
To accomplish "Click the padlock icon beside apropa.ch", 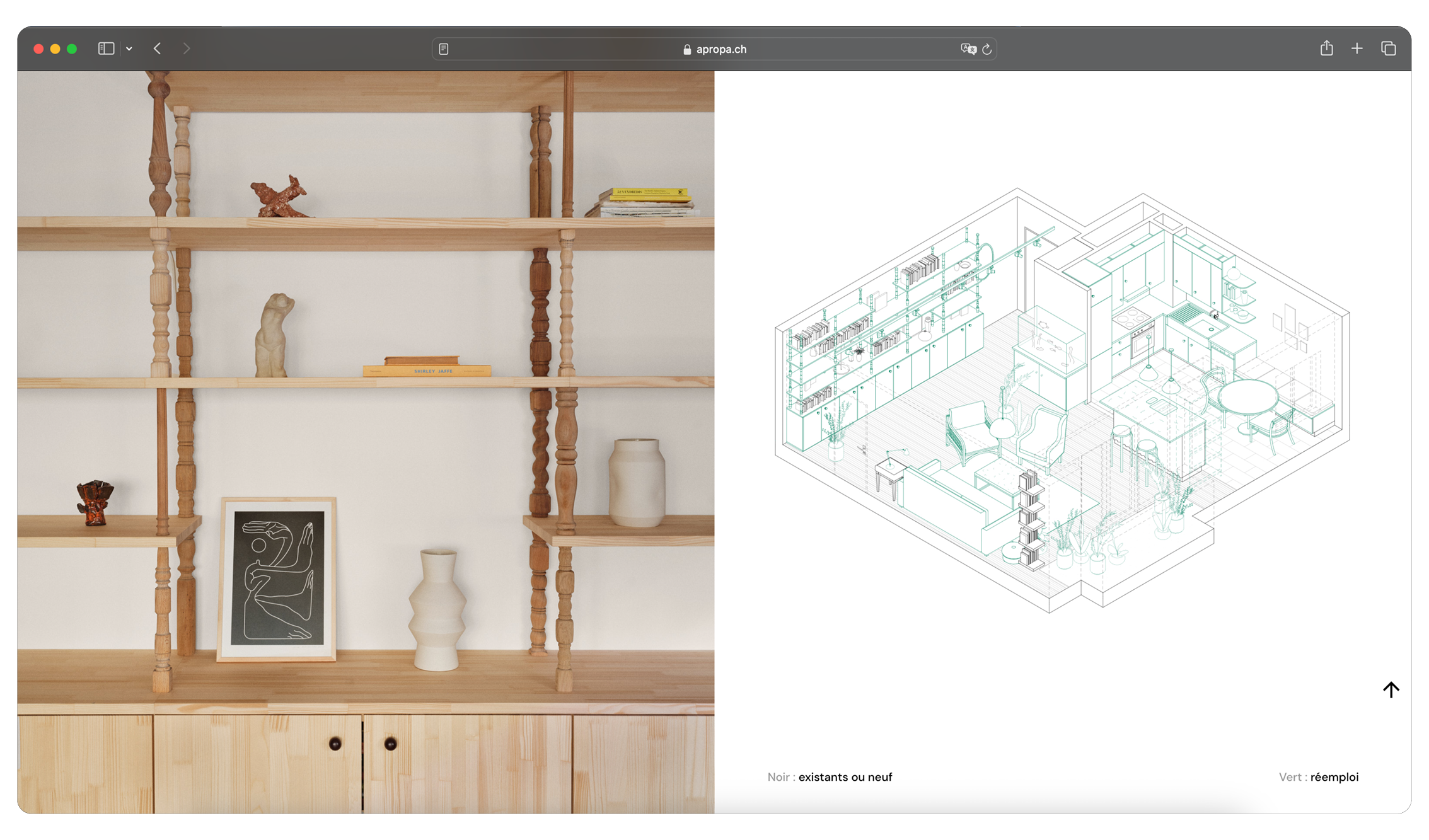I will click(687, 49).
